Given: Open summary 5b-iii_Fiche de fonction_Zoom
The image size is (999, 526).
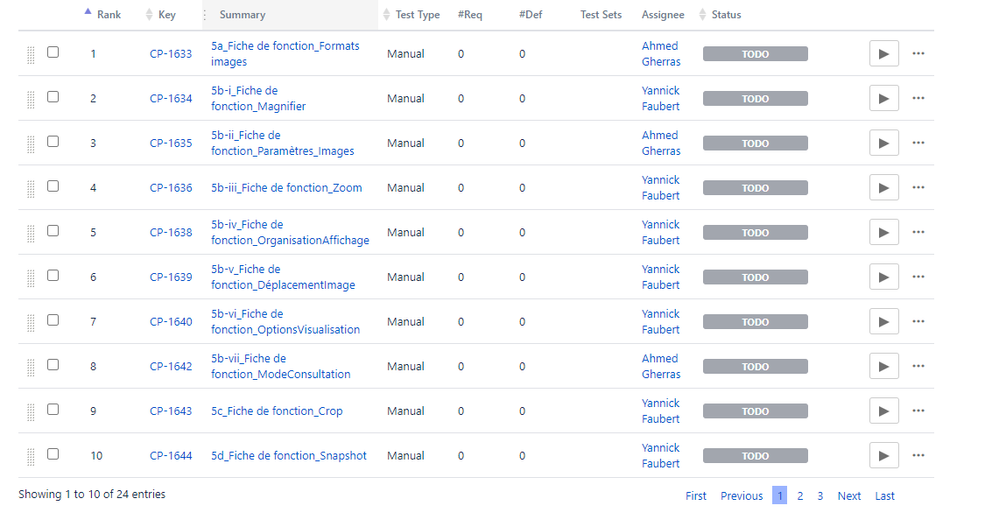Looking at the screenshot, I should (x=287, y=187).
